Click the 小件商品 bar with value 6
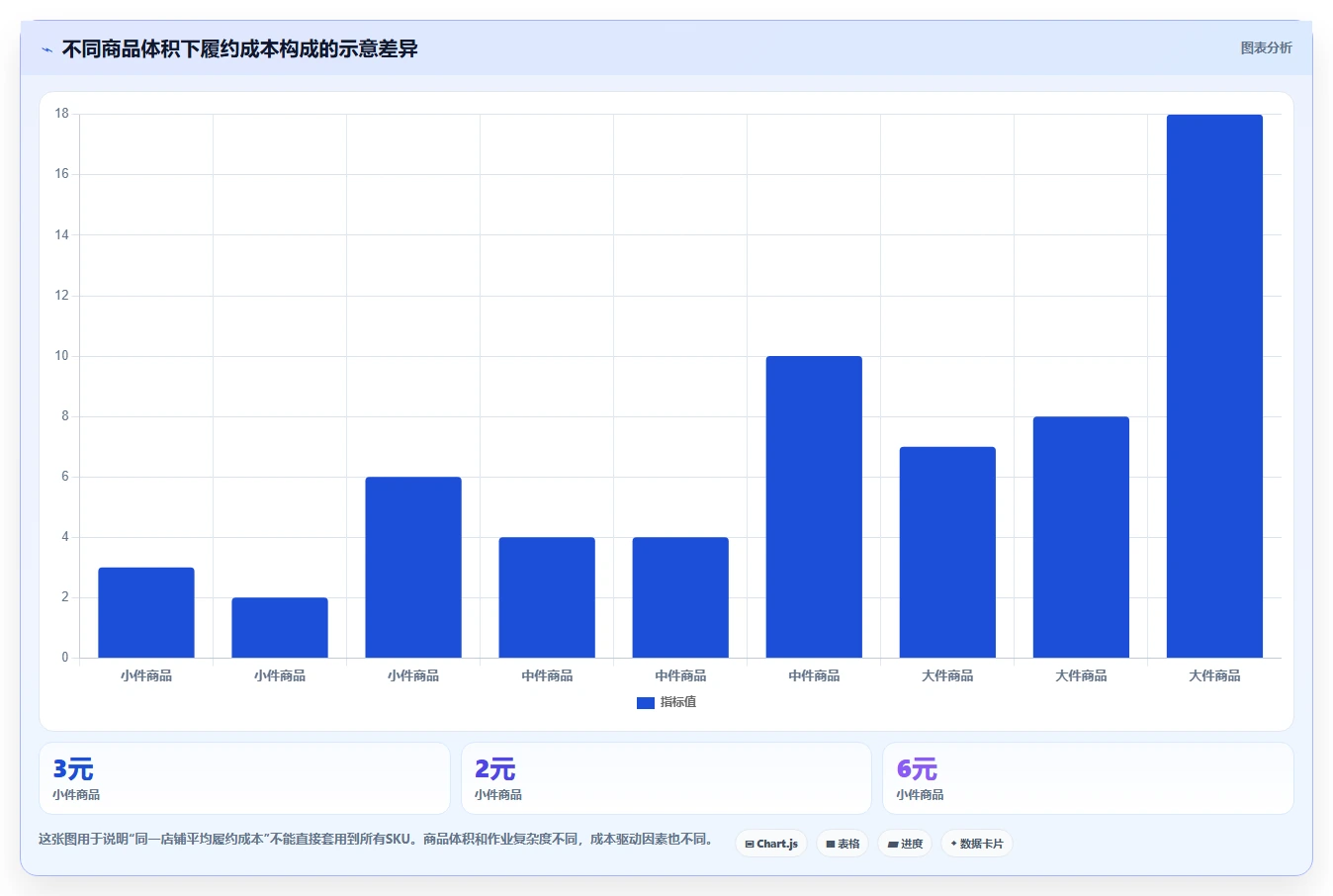1333x896 pixels. 413,567
